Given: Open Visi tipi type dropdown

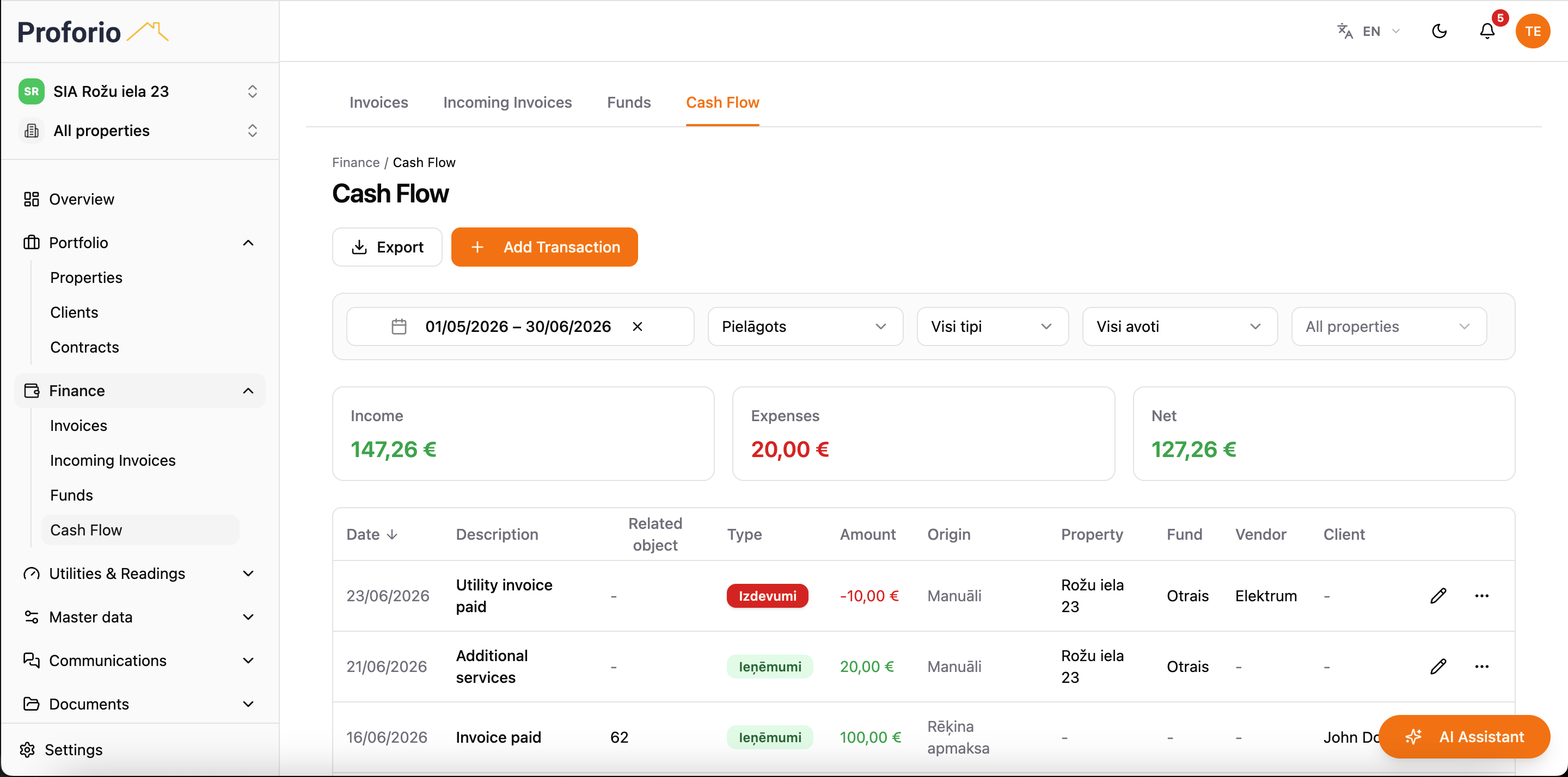Looking at the screenshot, I should [992, 326].
